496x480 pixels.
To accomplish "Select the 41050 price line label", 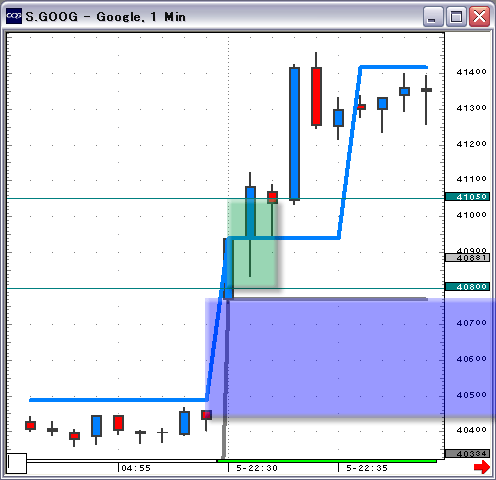I will [467, 197].
